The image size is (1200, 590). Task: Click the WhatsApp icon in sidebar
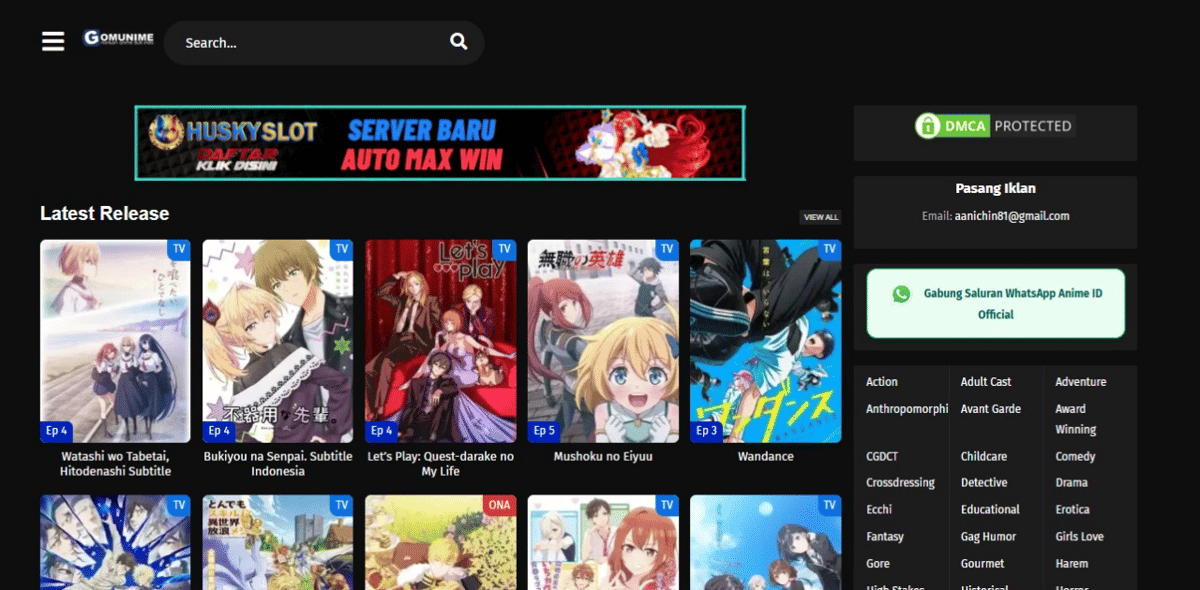[x=902, y=294]
